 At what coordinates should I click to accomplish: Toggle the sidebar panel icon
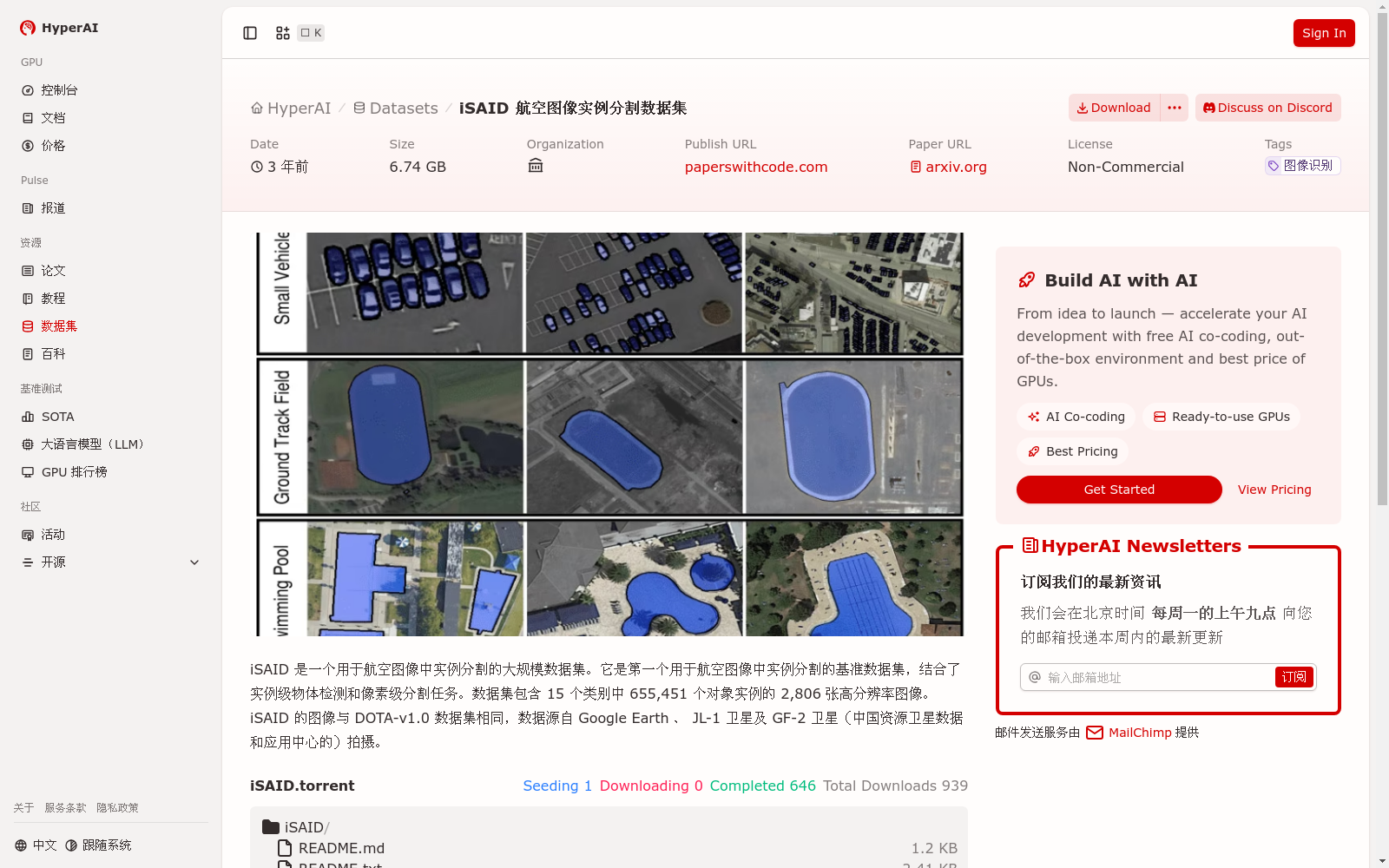coord(250,33)
